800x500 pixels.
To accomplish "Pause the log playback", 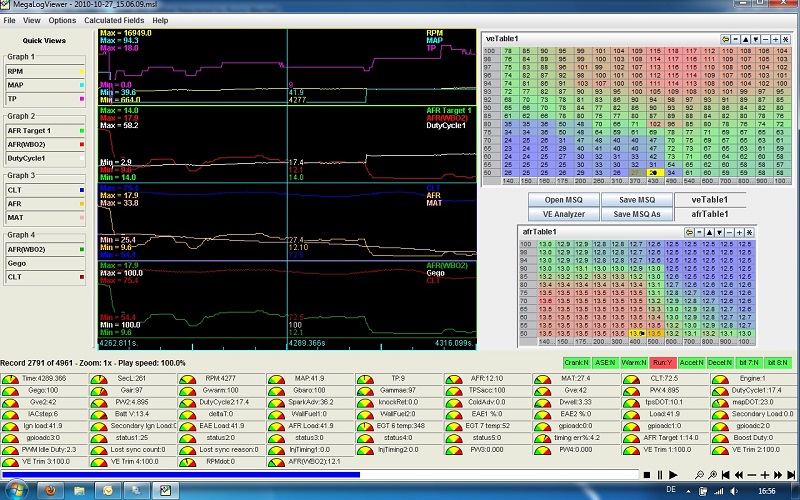I will click(660, 475).
